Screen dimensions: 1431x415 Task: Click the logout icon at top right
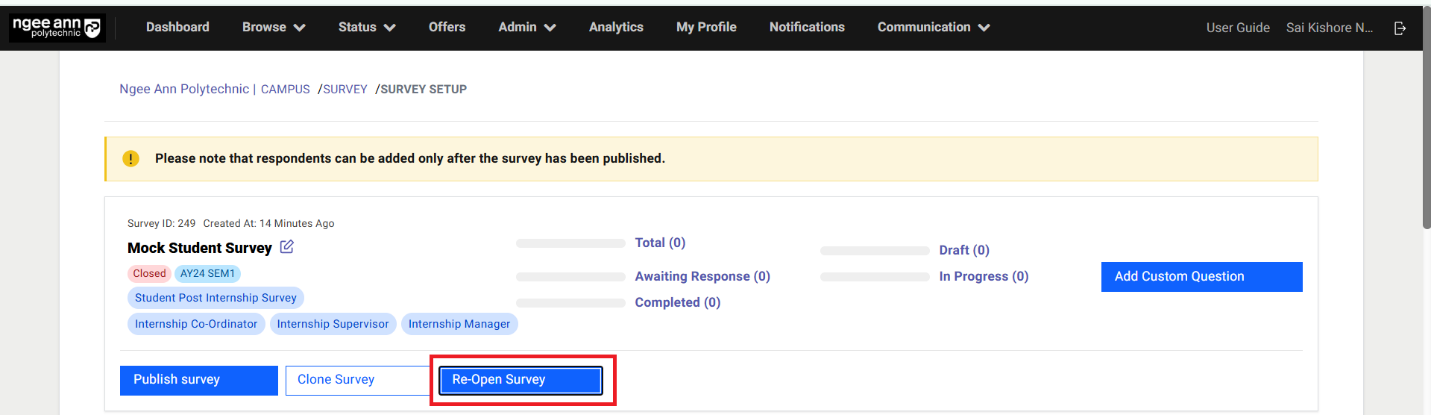tap(1400, 28)
